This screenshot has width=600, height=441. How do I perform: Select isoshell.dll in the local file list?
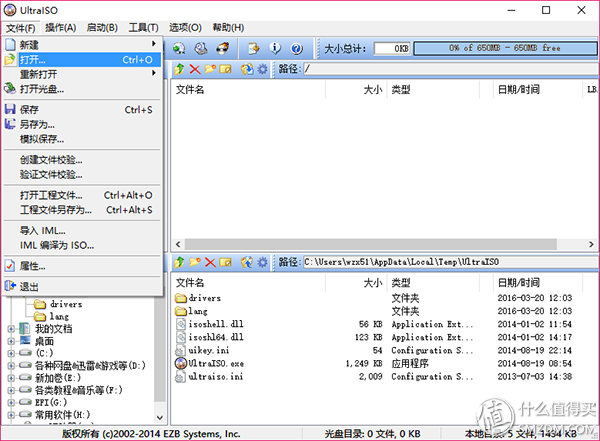[x=216, y=324]
